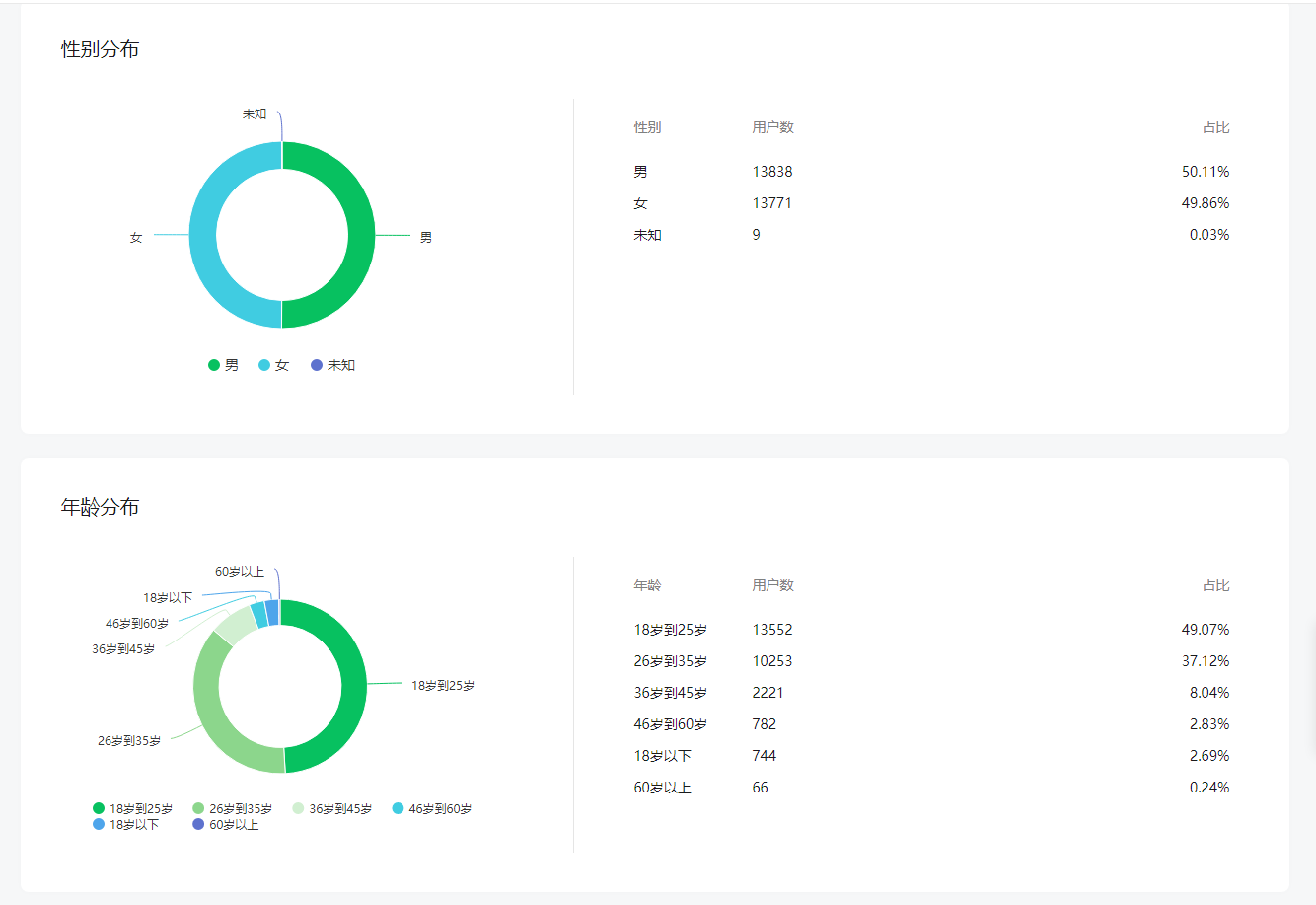Select the 男 row label in gender table
The image size is (1316, 905).
(x=640, y=172)
